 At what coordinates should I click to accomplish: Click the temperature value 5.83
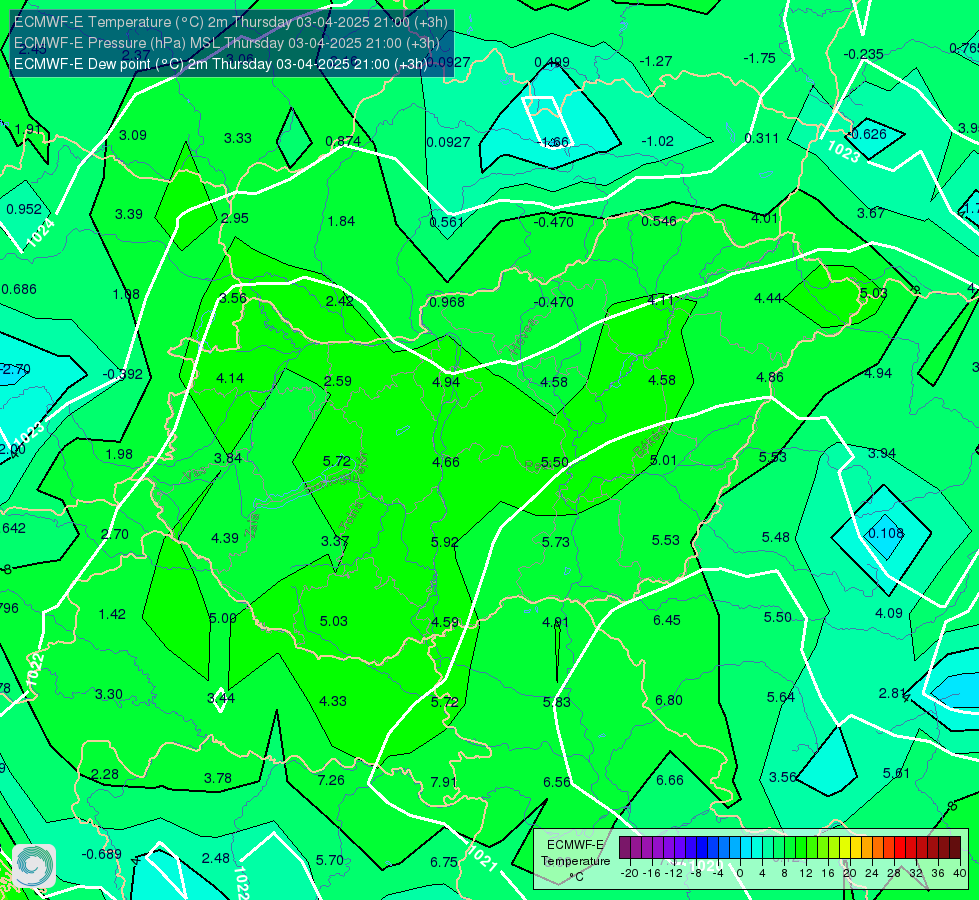pos(556,703)
